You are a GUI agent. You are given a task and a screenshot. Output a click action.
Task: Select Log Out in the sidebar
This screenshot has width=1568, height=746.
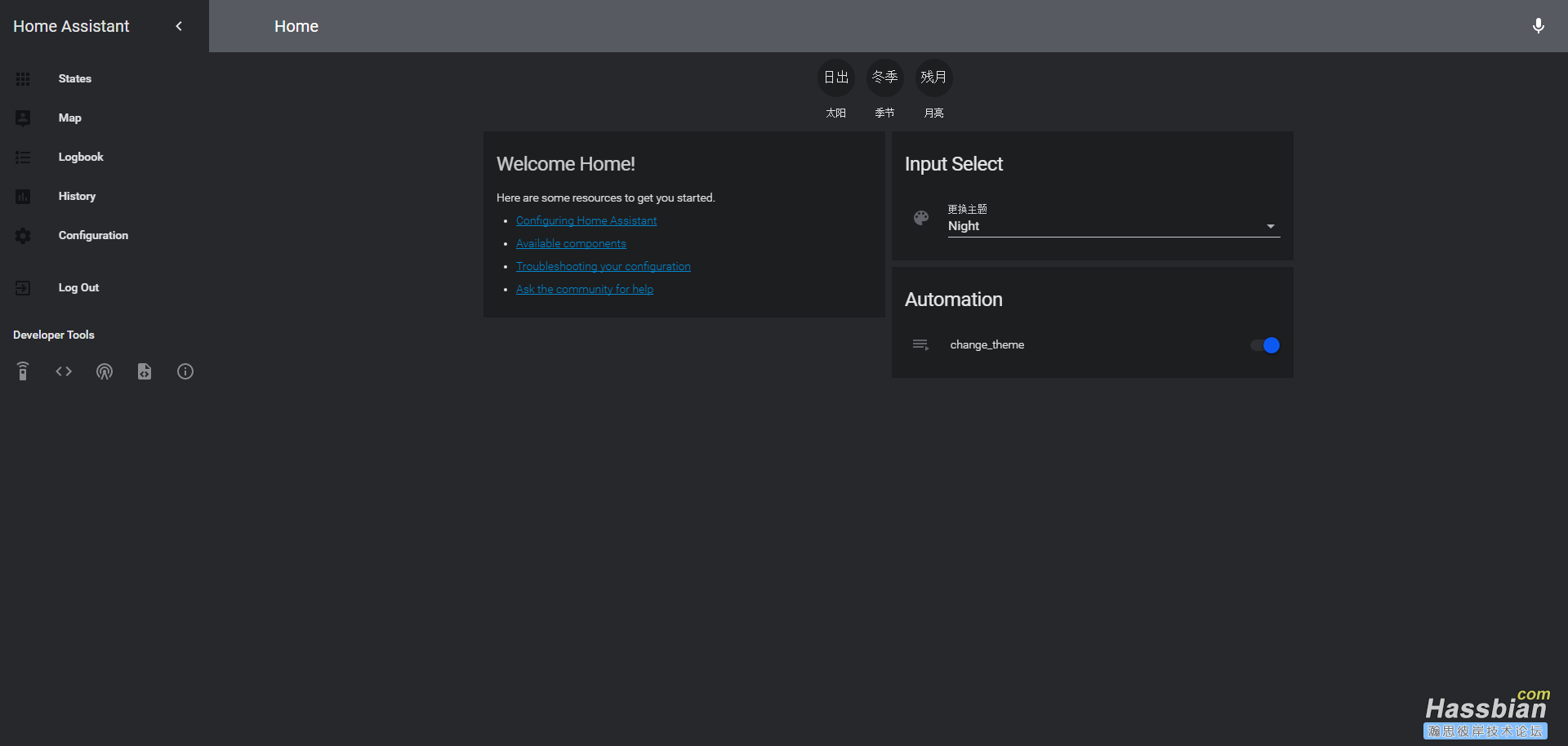pyautogui.click(x=105, y=288)
